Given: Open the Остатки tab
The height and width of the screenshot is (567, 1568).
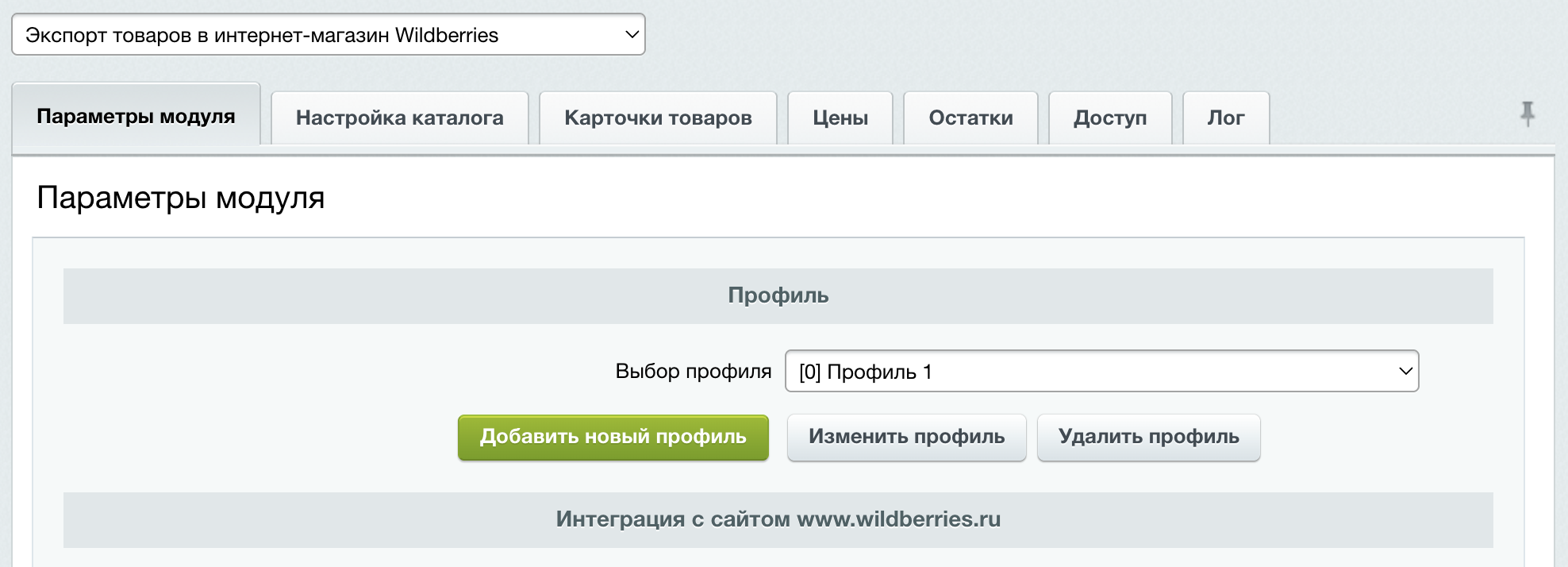Looking at the screenshot, I should [x=970, y=118].
